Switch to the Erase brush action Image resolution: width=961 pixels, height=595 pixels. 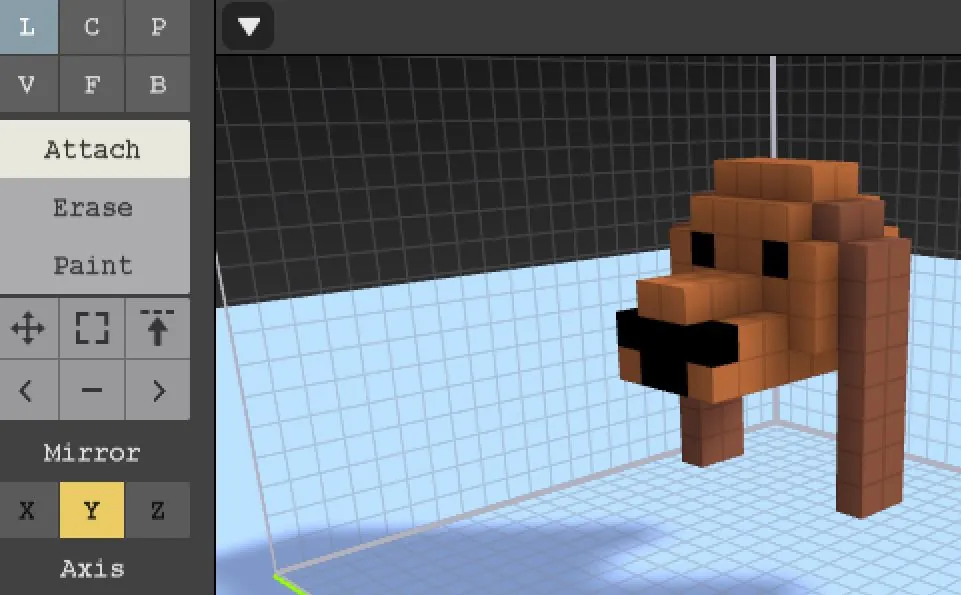(94, 207)
